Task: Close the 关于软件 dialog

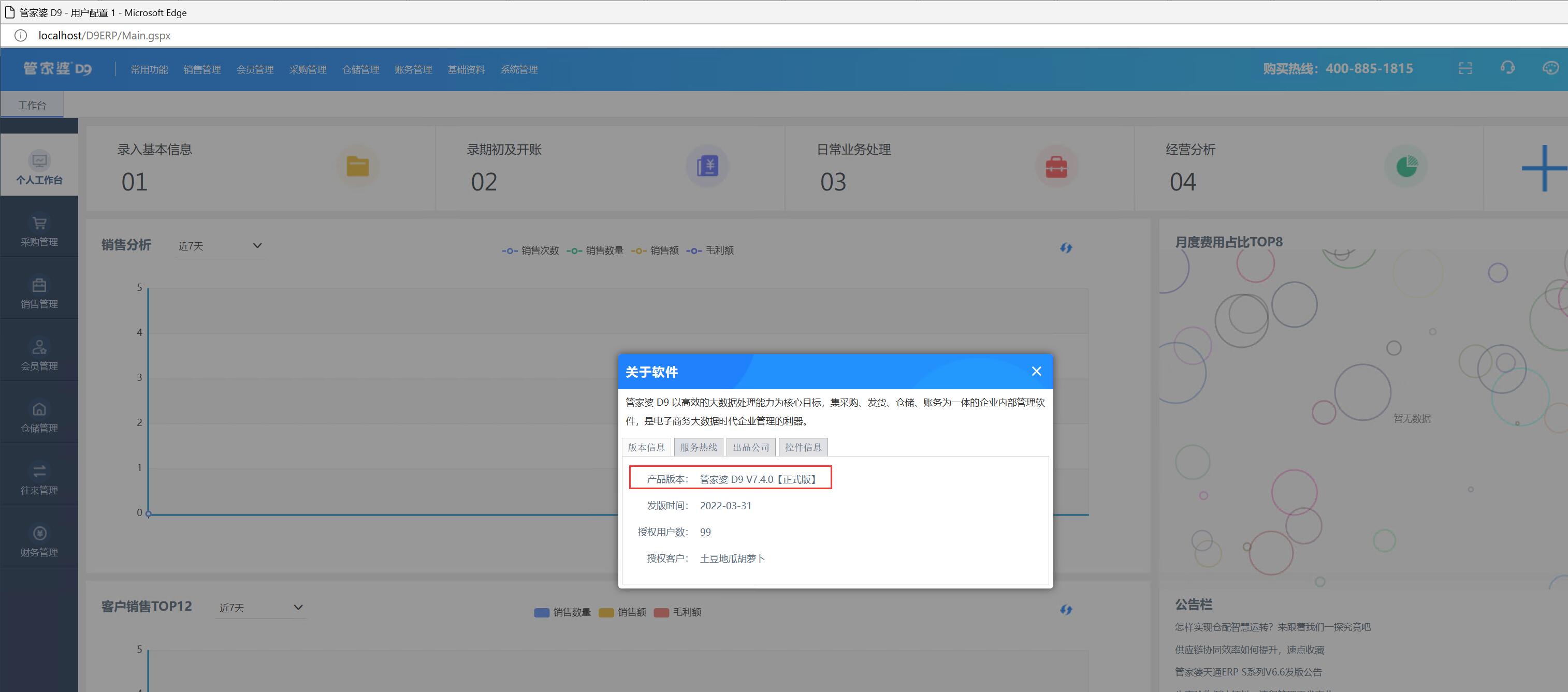Action: [x=1037, y=371]
